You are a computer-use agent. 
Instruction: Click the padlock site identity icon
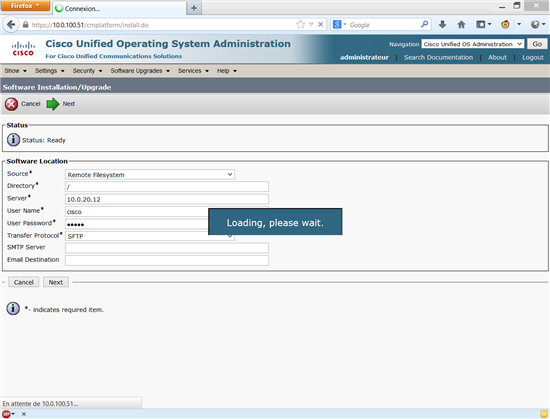[x=25, y=25]
